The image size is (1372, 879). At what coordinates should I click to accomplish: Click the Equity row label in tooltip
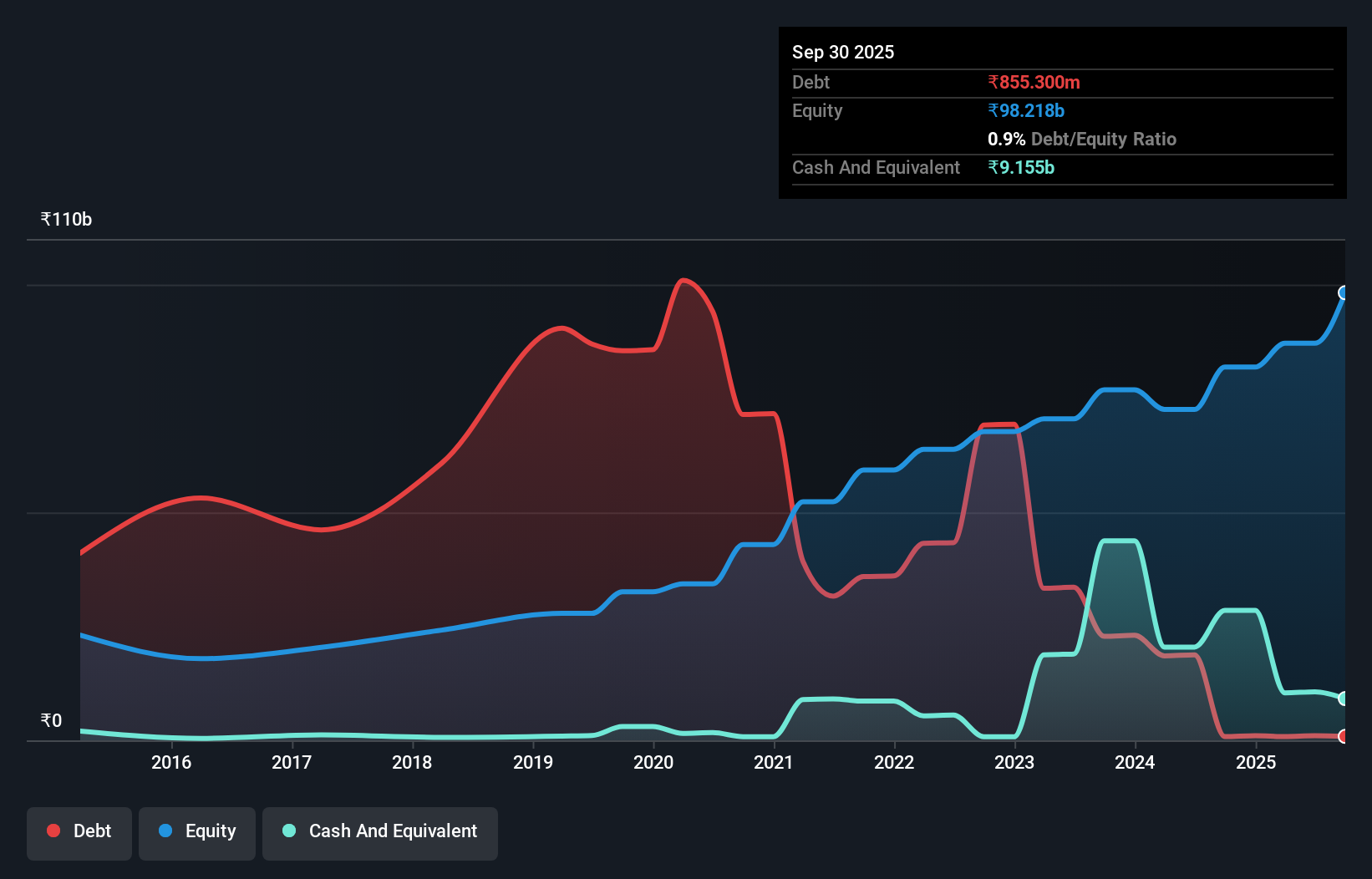tap(817, 111)
